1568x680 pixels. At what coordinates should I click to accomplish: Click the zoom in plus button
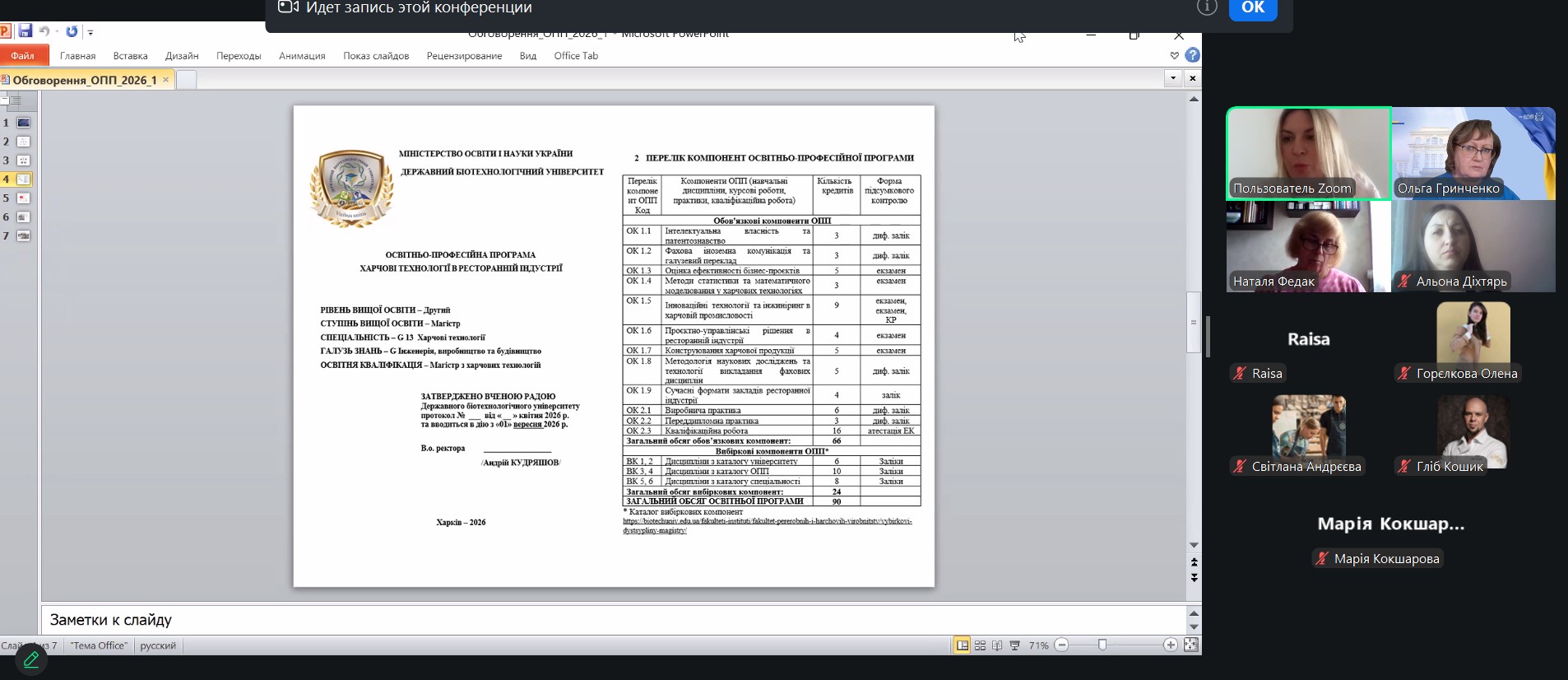1170,645
